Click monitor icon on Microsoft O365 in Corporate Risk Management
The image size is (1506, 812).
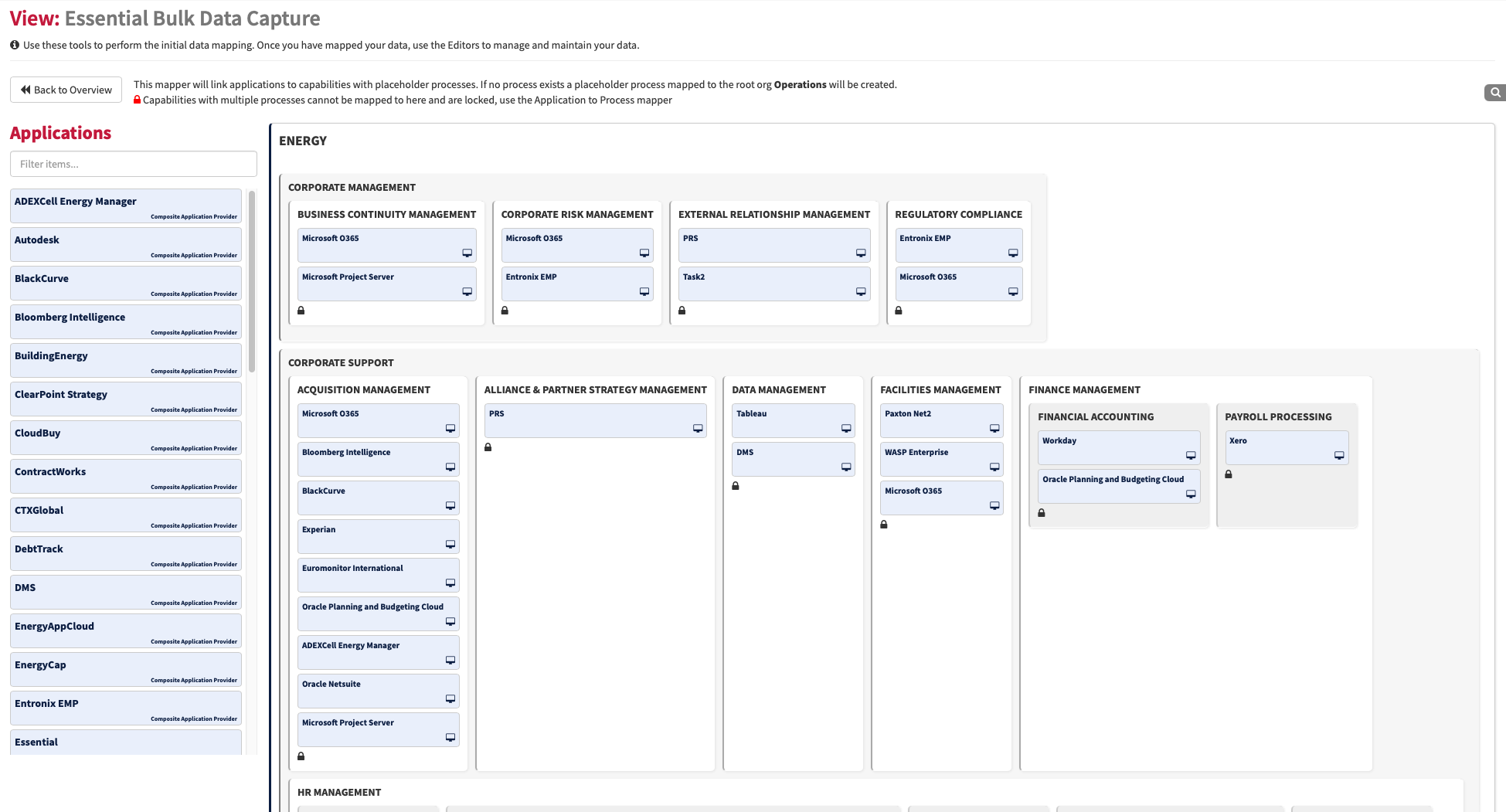[x=644, y=253]
